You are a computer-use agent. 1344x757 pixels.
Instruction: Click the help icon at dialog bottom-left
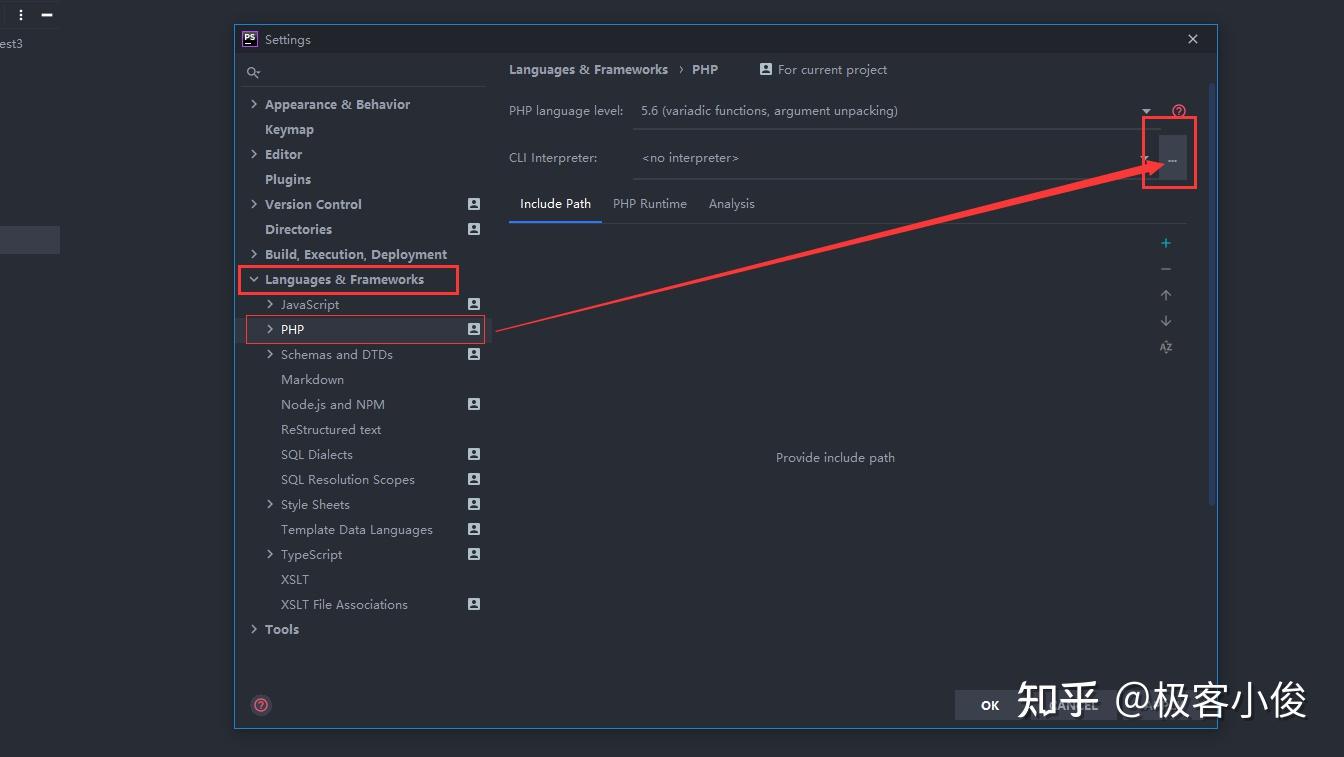(x=260, y=705)
